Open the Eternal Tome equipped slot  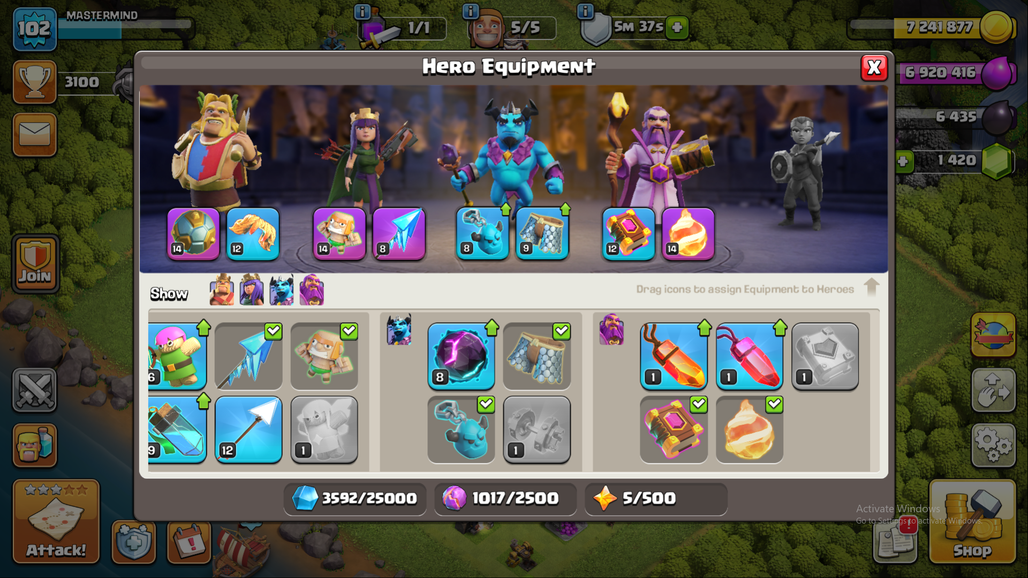(x=629, y=234)
